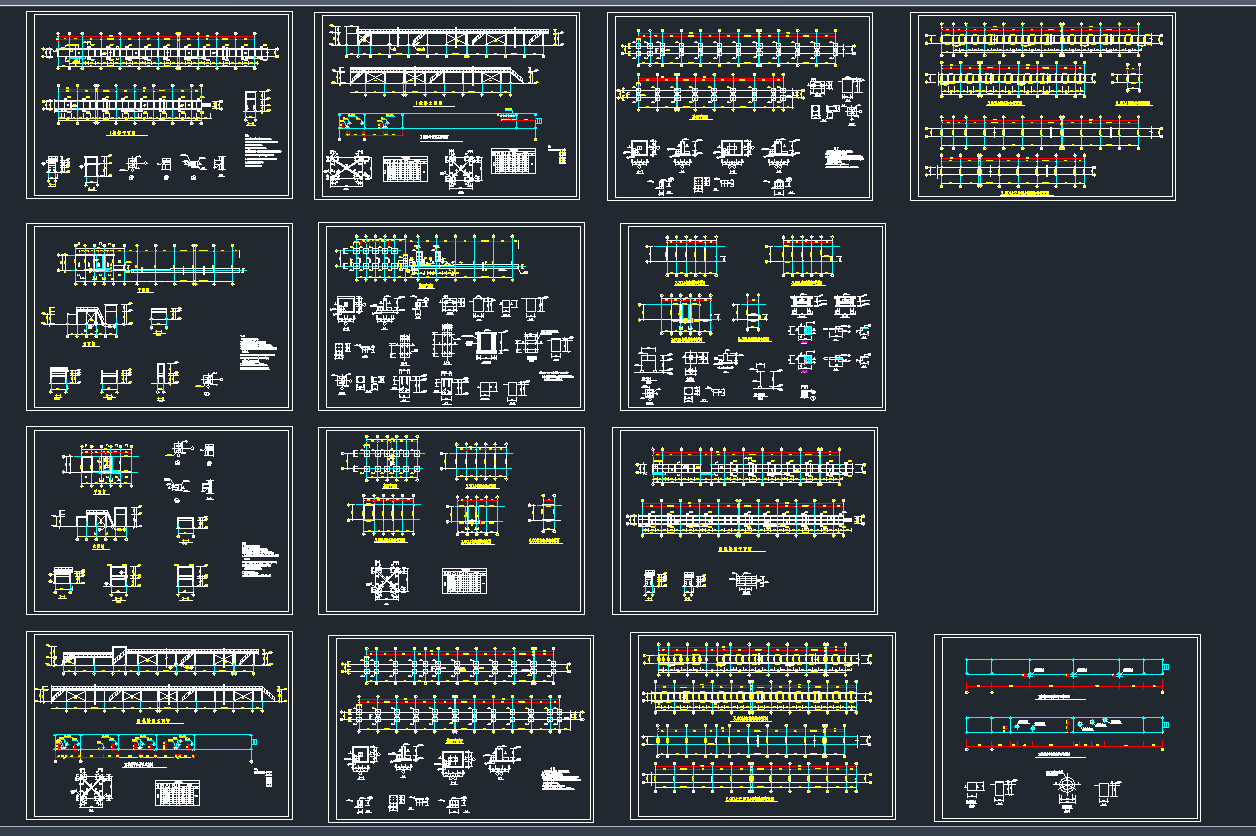Screen dimensions: 1256x836
Task: Select the first sheet in the third row
Action: [159, 521]
